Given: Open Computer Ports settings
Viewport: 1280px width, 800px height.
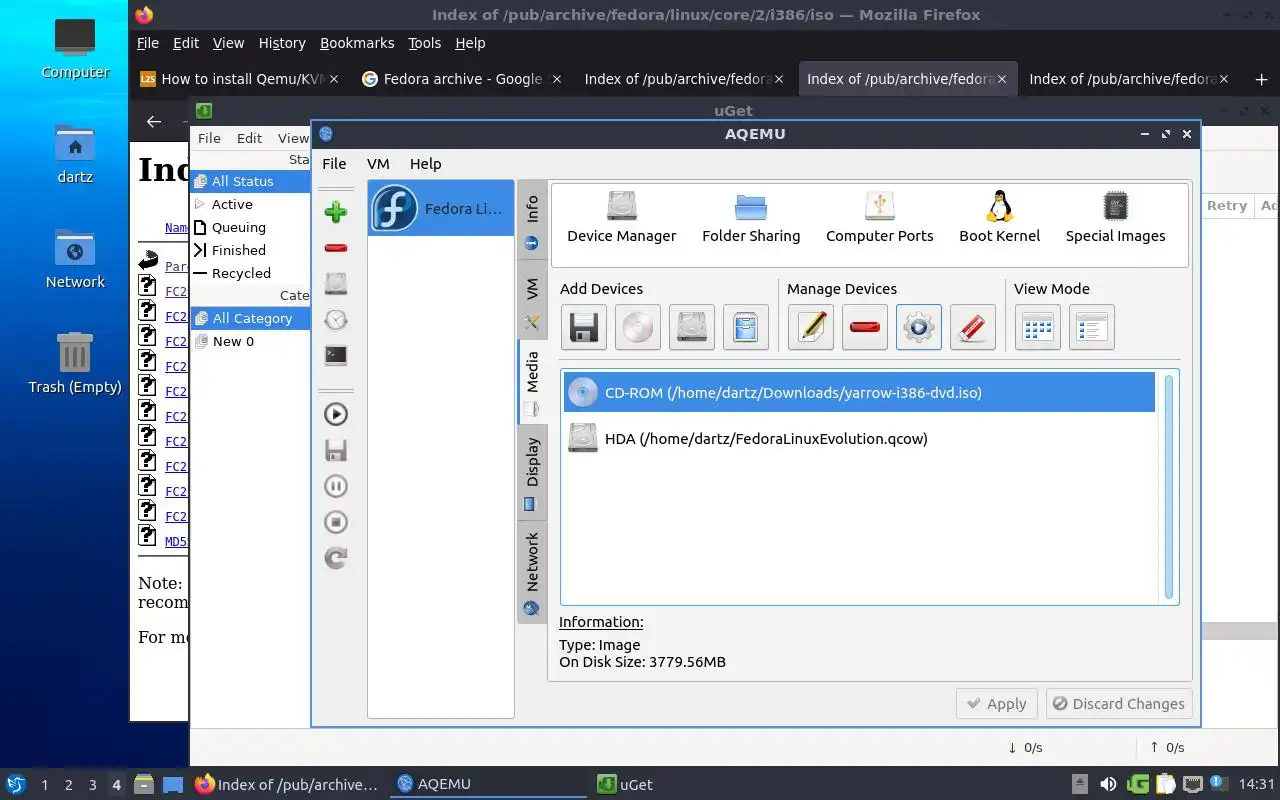Looking at the screenshot, I should tap(879, 218).
